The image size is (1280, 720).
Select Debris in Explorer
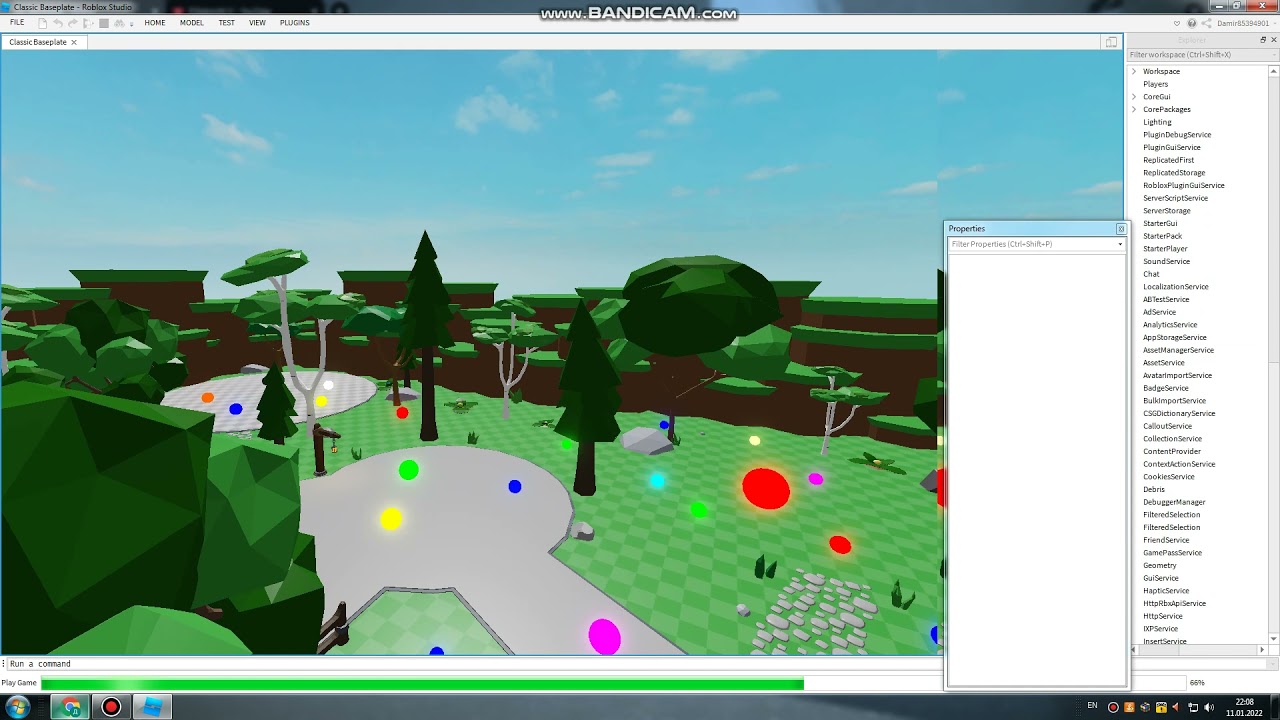tap(1154, 489)
